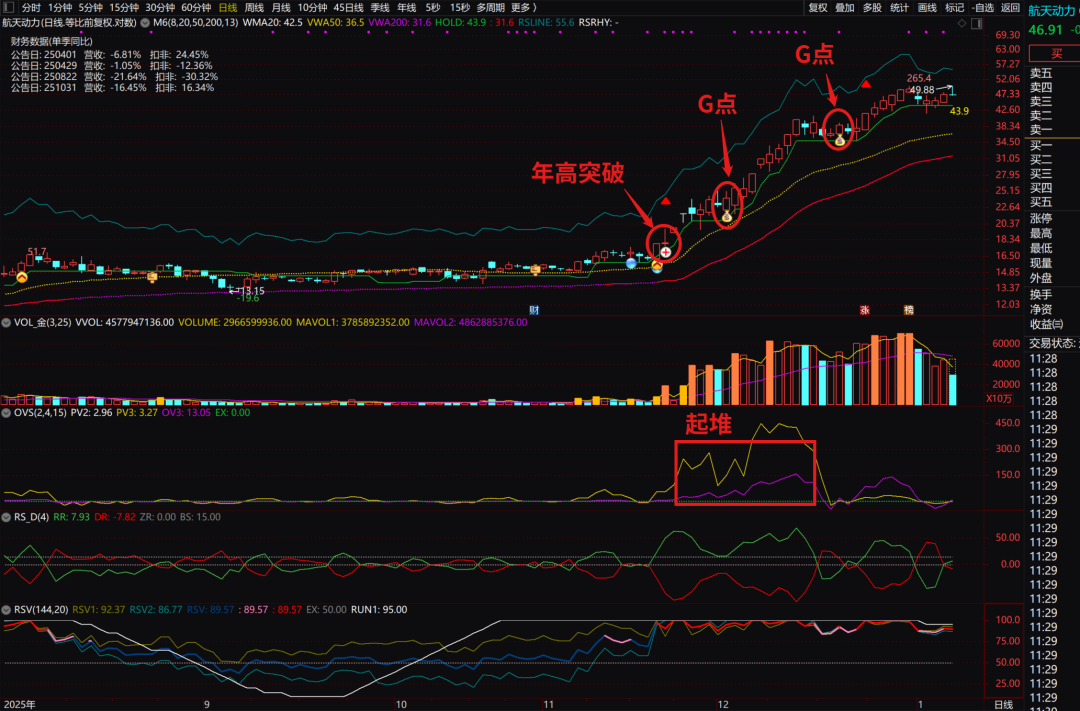
Task: Toggle the right side panel icon
Action: click(977, 23)
